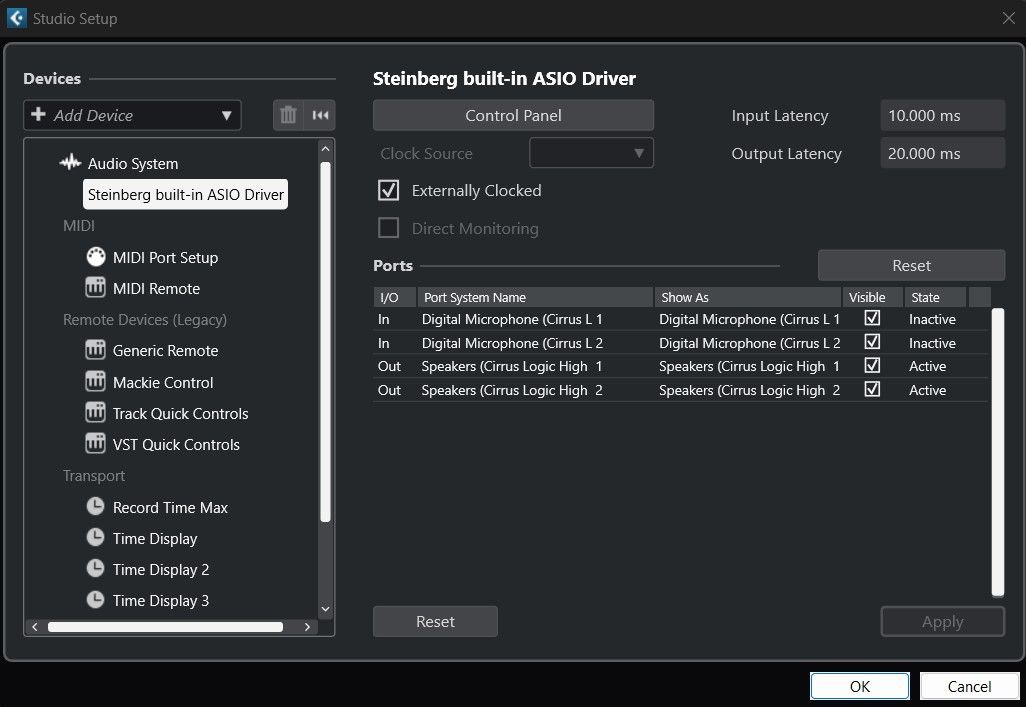
Task: Open the ASIO Control Panel button
Action: [513, 115]
